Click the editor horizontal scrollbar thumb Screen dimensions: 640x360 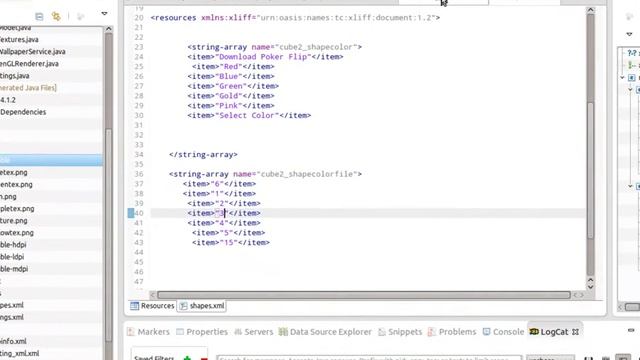click(364, 295)
